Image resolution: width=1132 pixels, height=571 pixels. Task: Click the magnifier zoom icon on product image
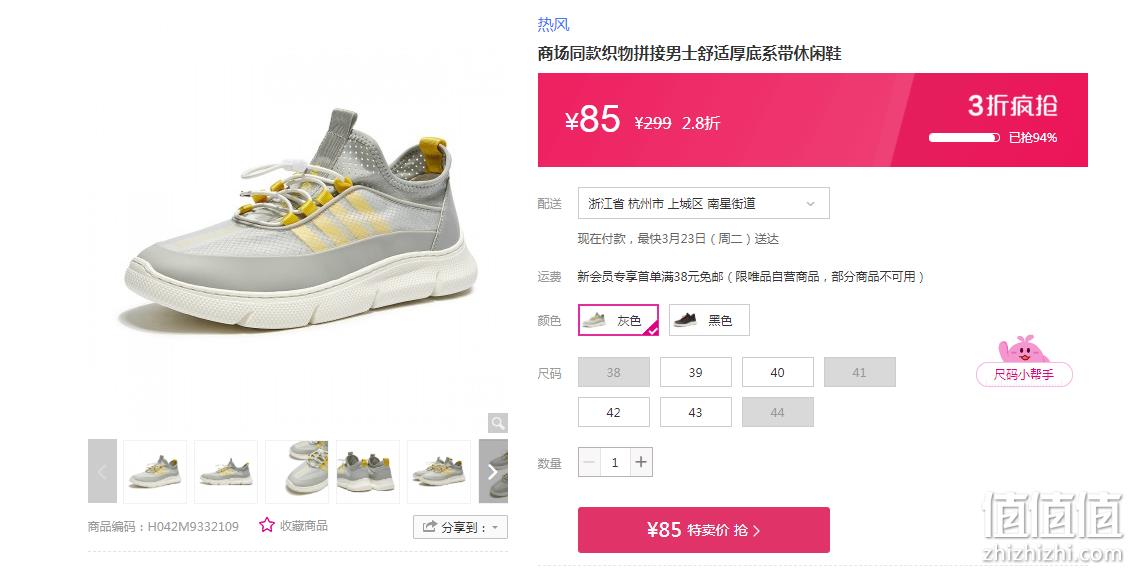(497, 423)
